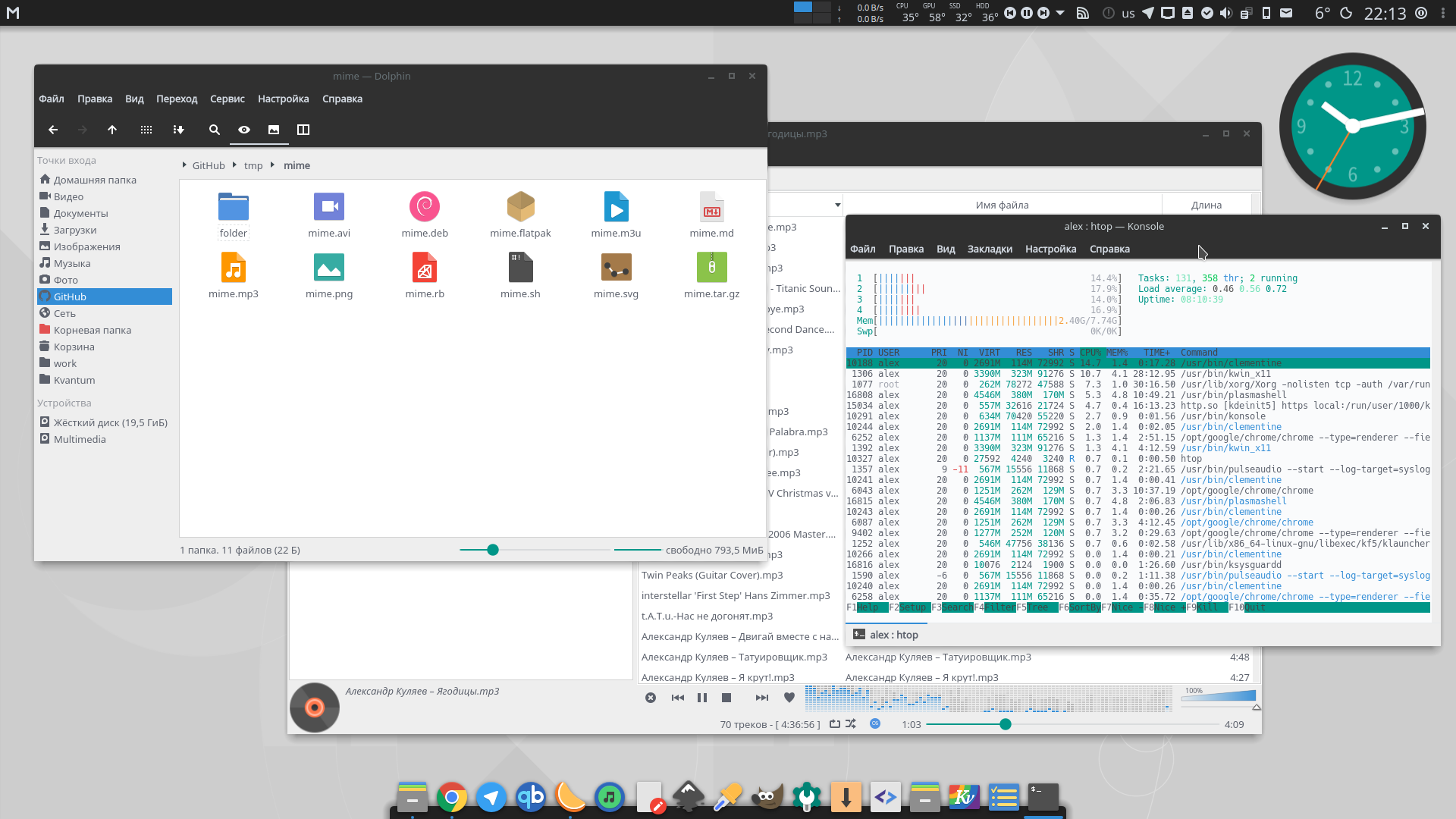
Task: Select mime.md markdown file icon
Action: (712, 206)
